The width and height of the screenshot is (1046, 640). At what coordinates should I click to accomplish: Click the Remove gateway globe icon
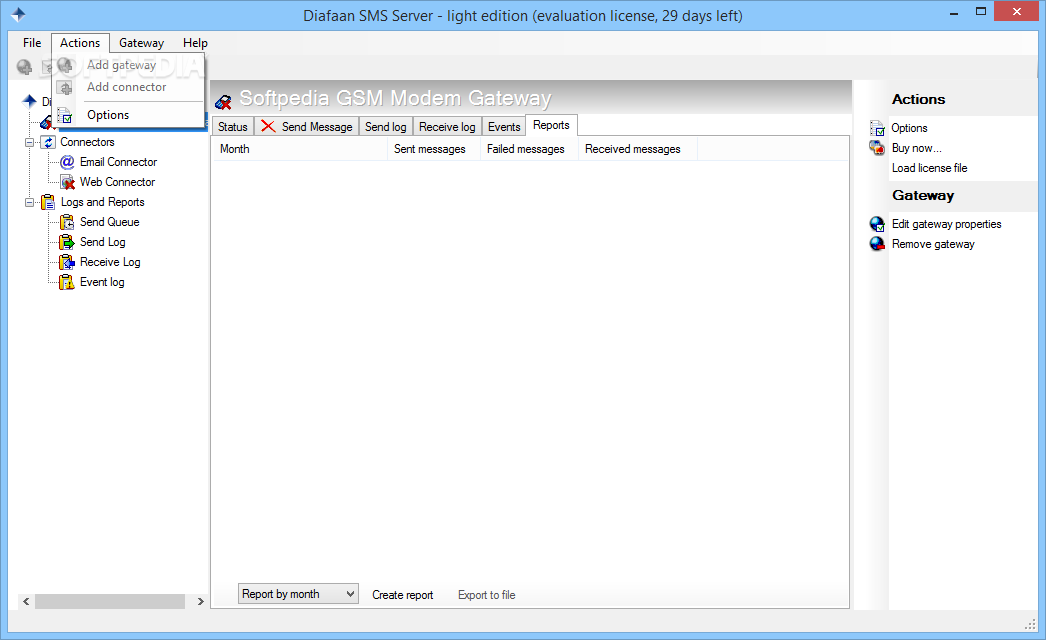877,244
